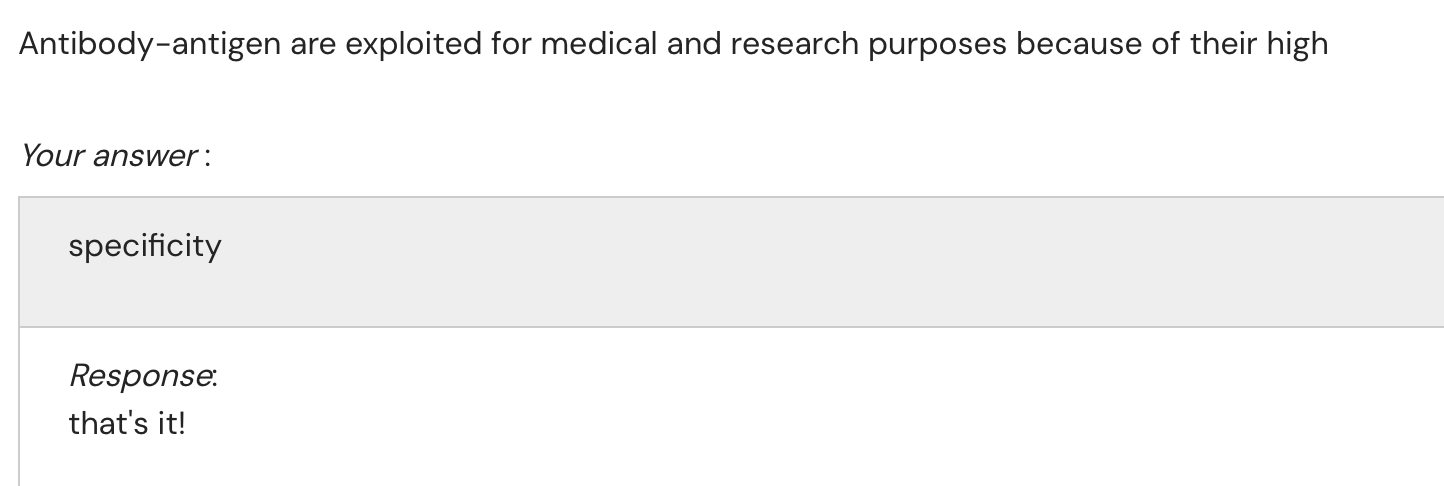Click the word "high" ending the question
This screenshot has height=486, width=1444.
(1297, 45)
